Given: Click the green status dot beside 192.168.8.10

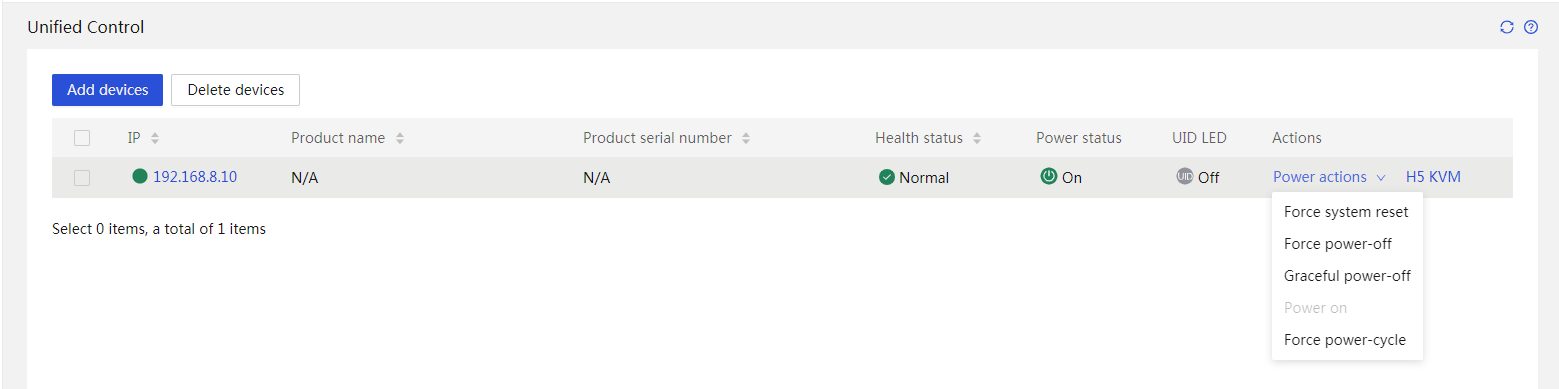Looking at the screenshot, I should pyautogui.click(x=140, y=176).
